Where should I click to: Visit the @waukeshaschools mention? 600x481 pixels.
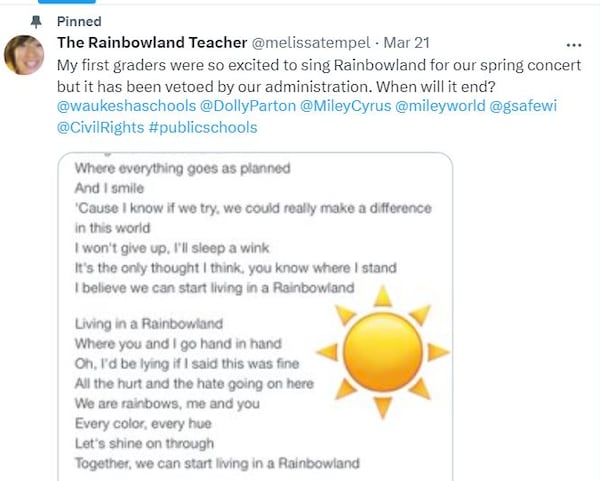coord(120,106)
